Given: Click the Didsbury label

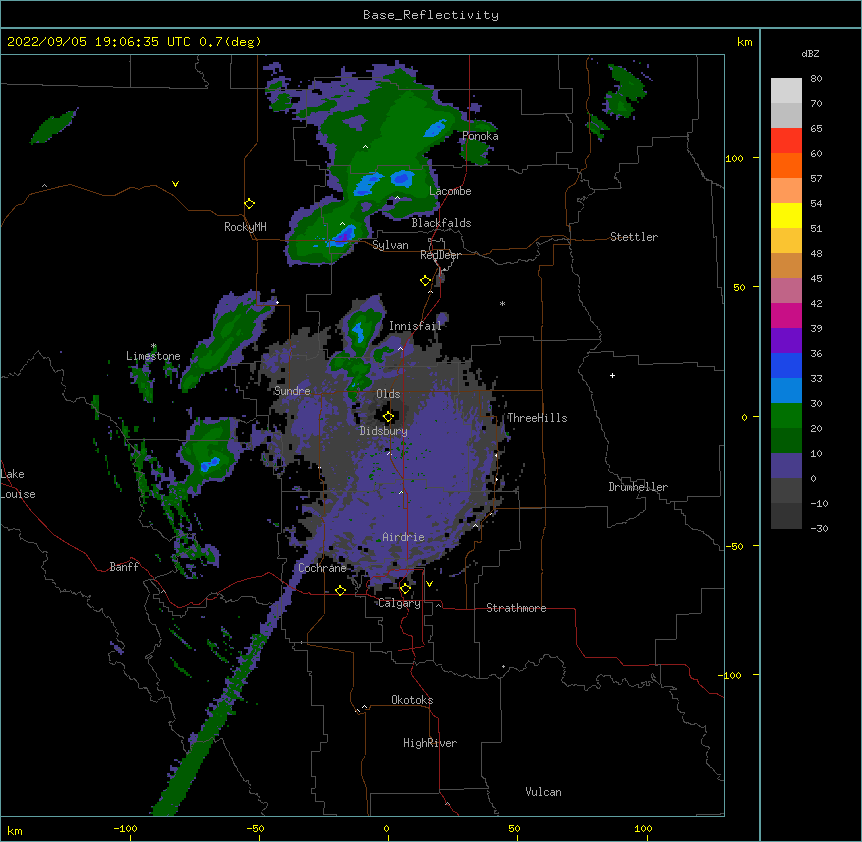Looking at the screenshot, I should (x=383, y=431).
